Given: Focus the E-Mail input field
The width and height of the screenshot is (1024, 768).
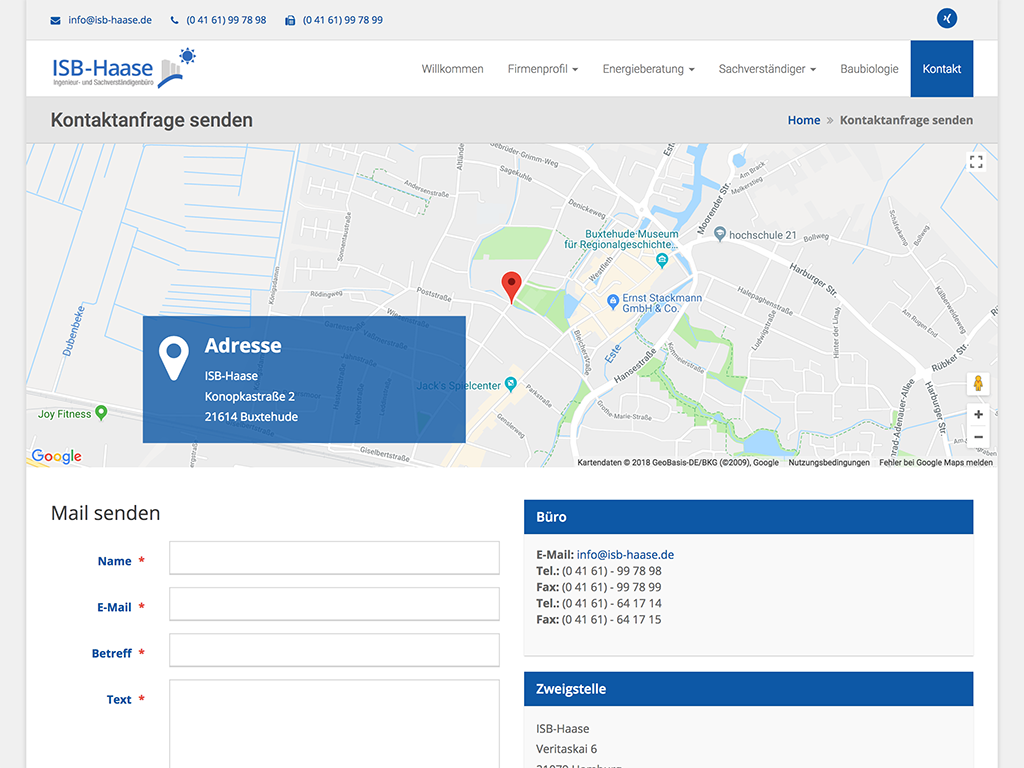Looking at the screenshot, I should (x=334, y=604).
